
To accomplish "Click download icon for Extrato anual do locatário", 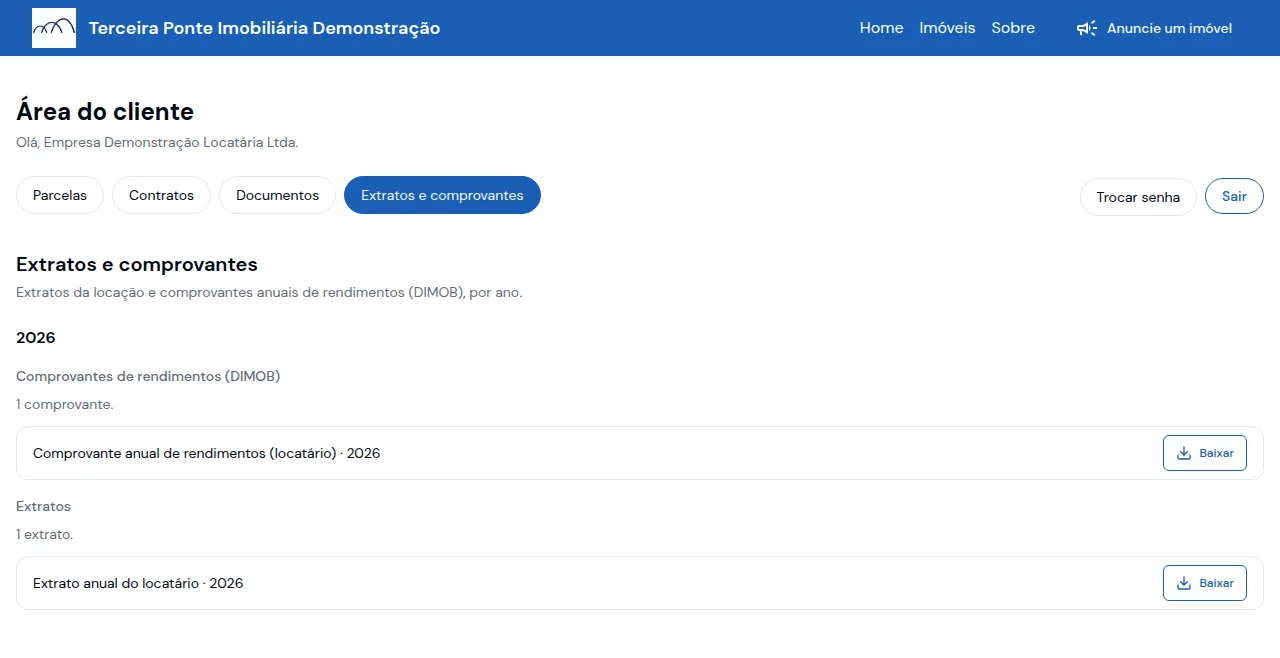I will pos(1184,583).
